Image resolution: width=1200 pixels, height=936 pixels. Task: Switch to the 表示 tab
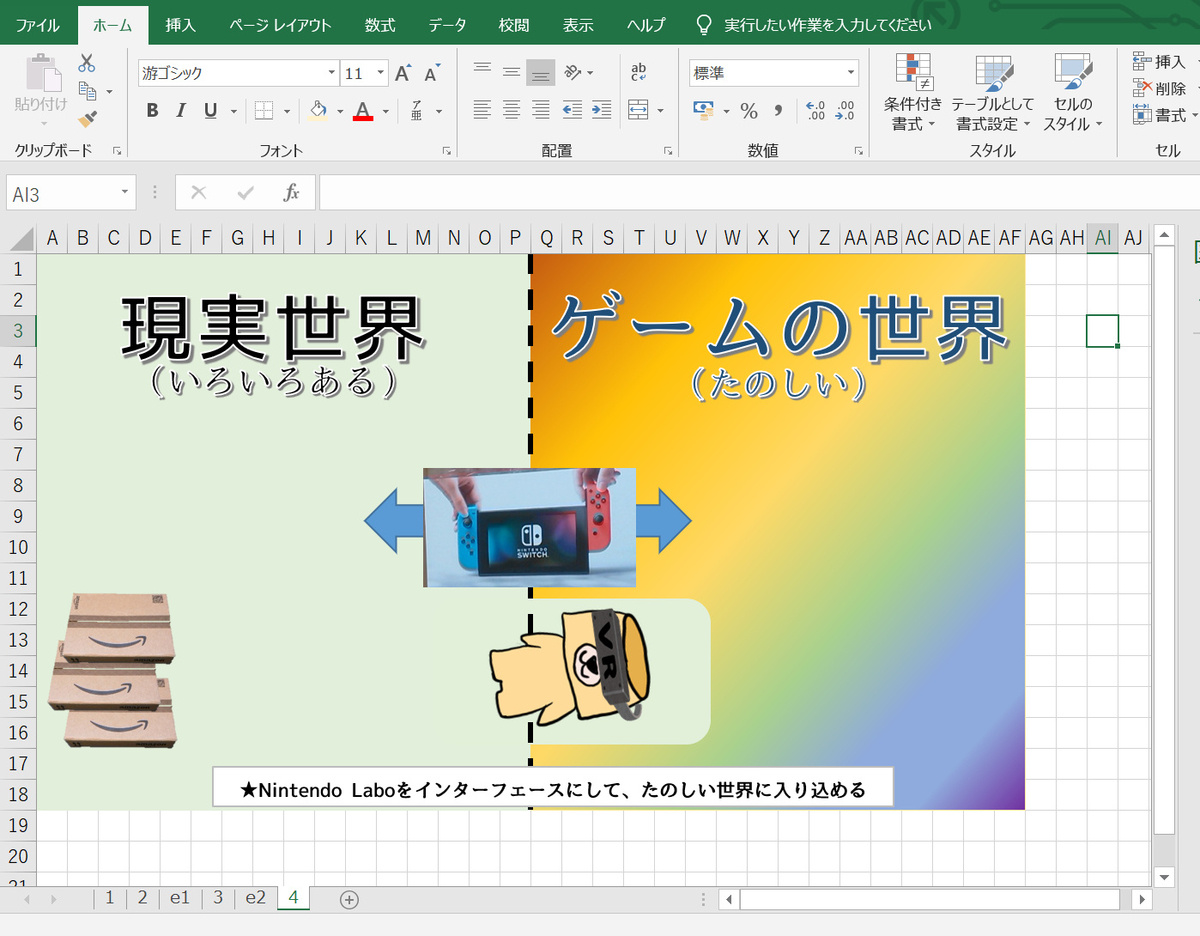point(578,25)
